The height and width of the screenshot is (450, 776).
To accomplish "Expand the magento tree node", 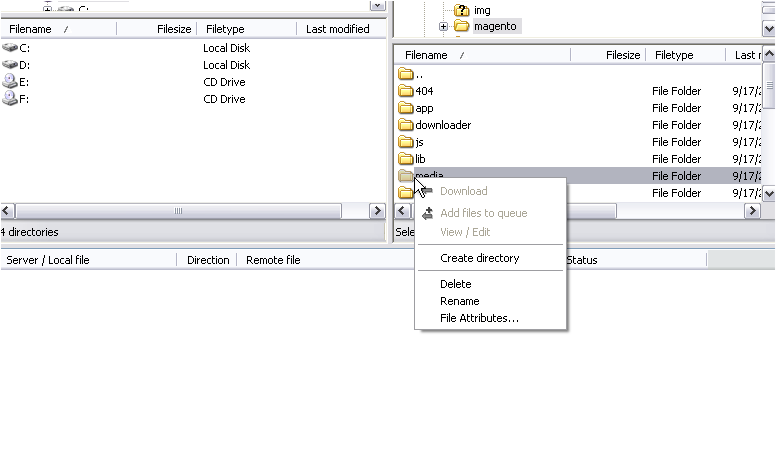I will point(444,26).
